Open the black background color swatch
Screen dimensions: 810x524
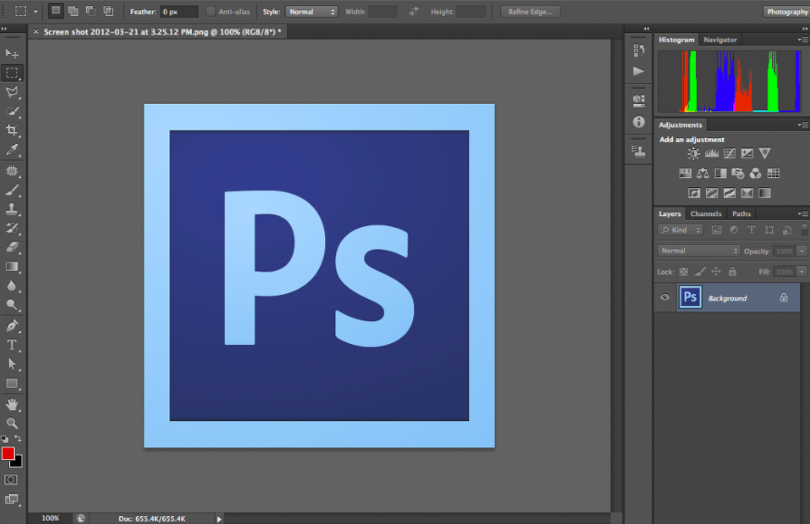pos(18,462)
